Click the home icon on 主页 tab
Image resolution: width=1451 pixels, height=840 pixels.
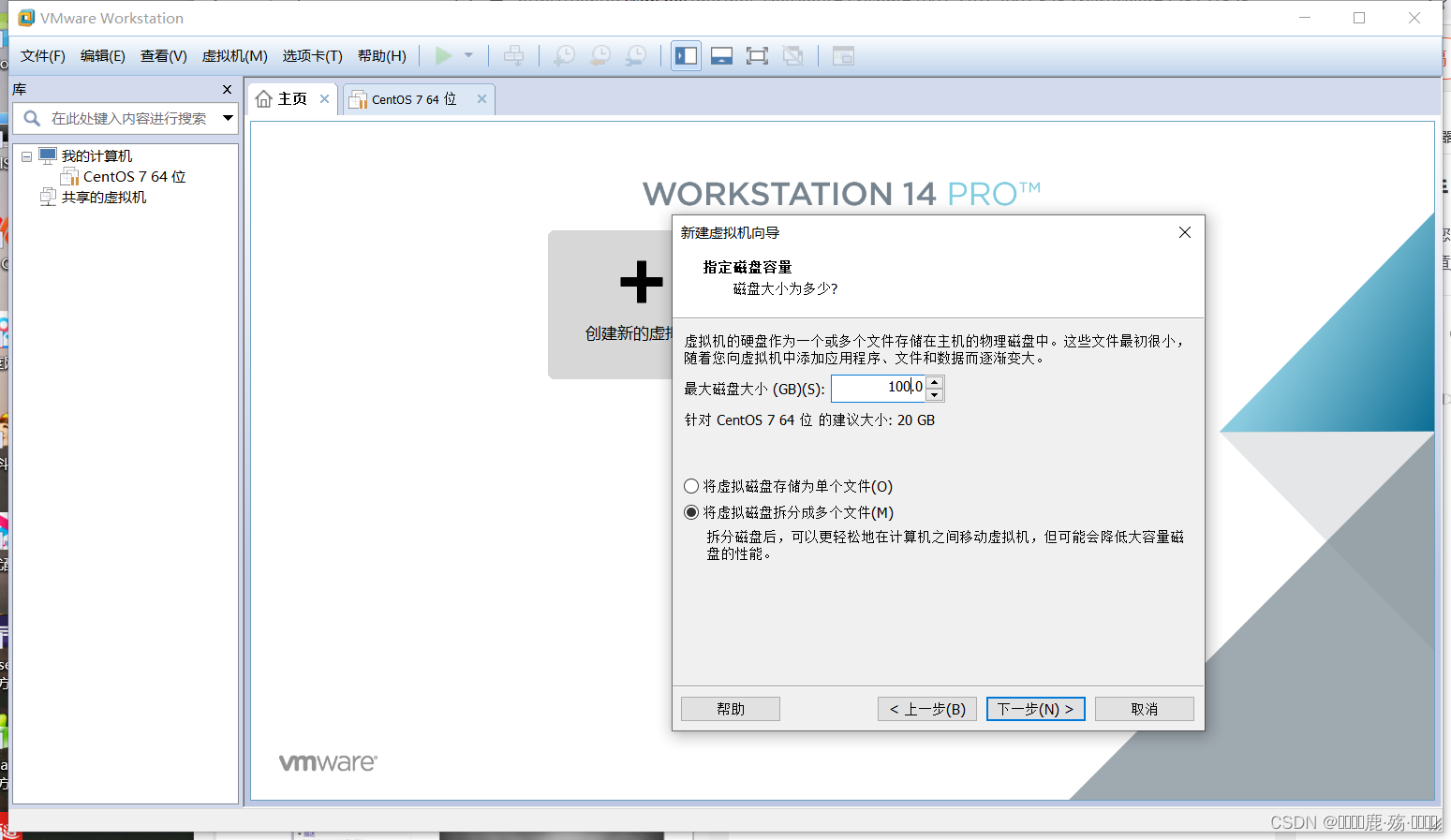pyautogui.click(x=264, y=99)
